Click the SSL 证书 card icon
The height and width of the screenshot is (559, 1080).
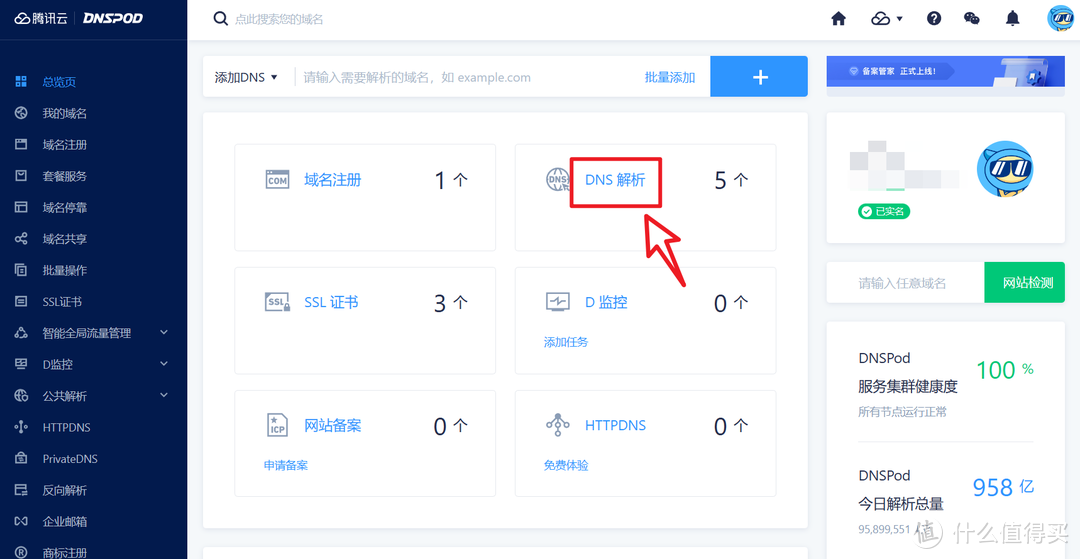click(277, 302)
